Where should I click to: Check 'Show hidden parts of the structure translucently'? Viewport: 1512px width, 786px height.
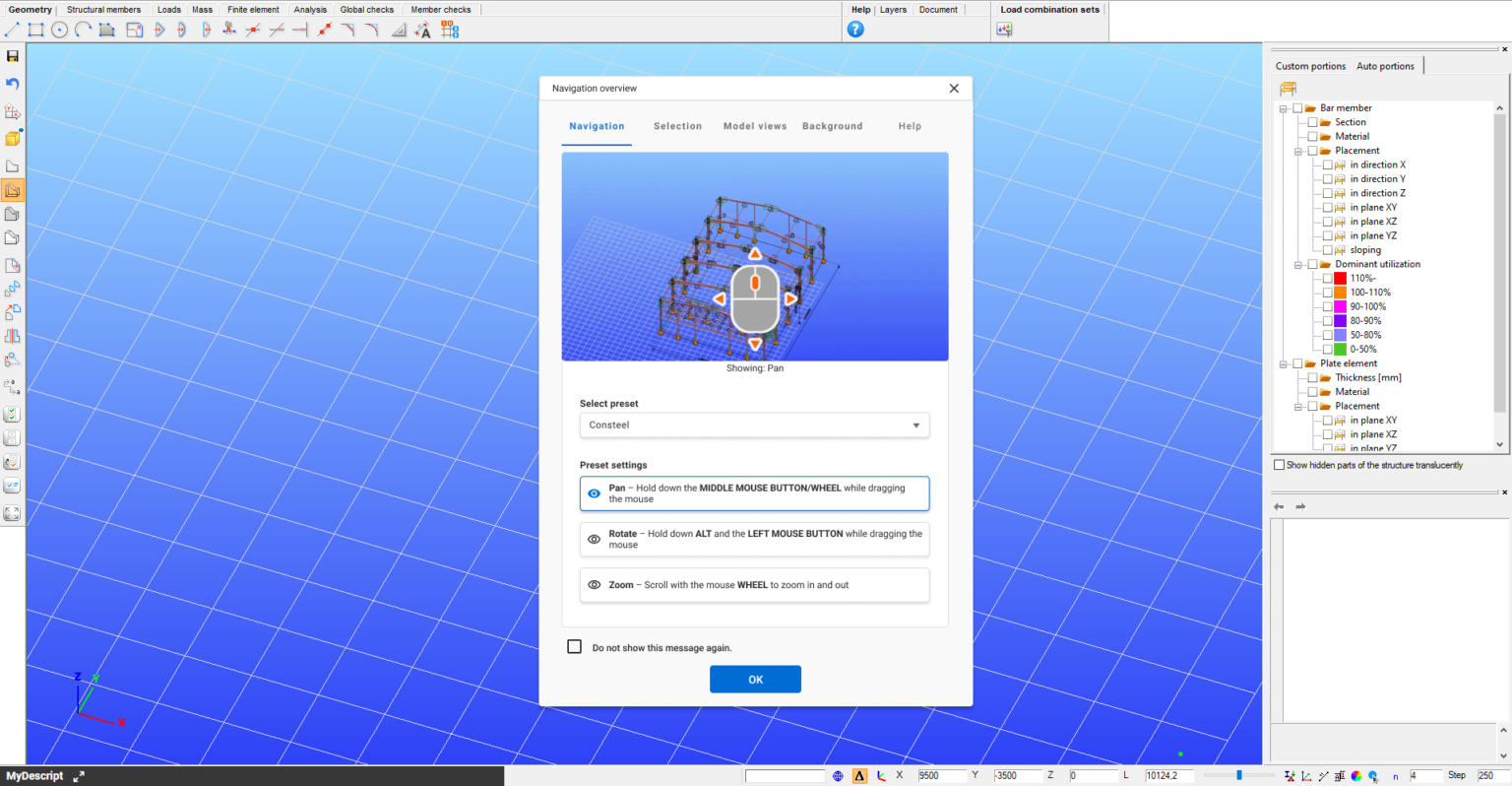point(1279,465)
